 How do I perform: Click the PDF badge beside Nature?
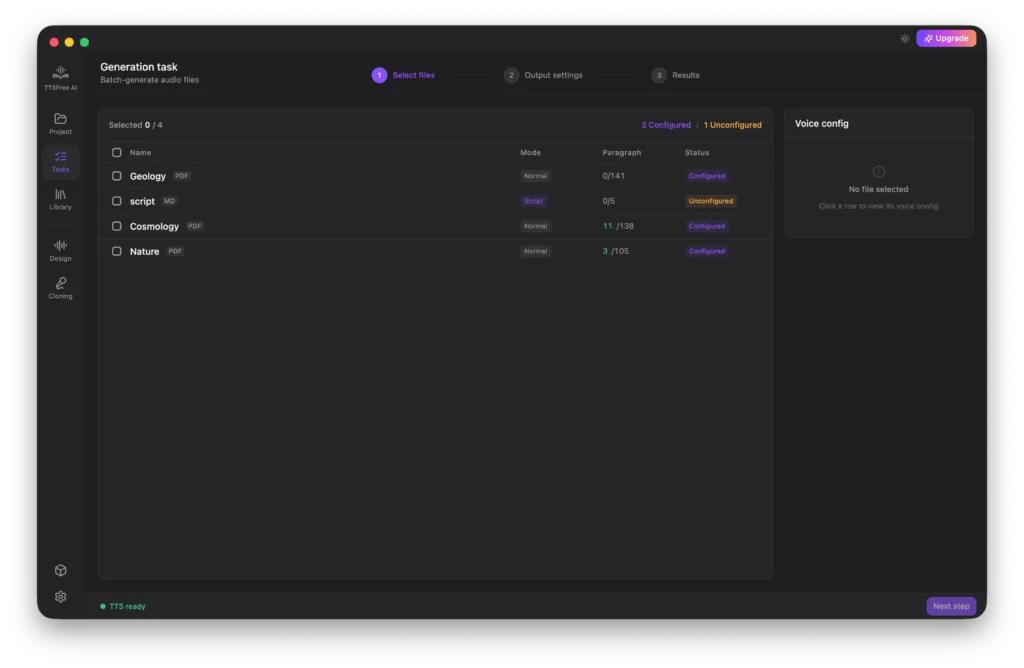click(x=175, y=251)
